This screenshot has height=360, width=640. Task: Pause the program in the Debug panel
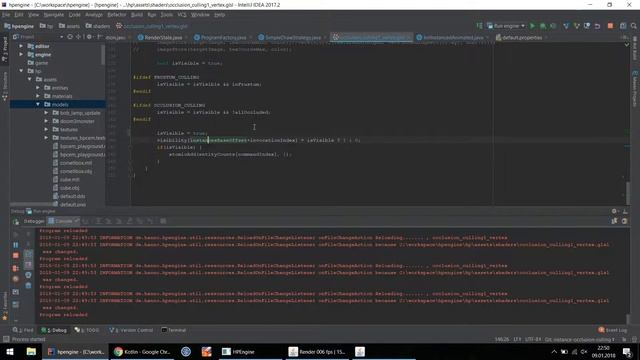point(16,245)
